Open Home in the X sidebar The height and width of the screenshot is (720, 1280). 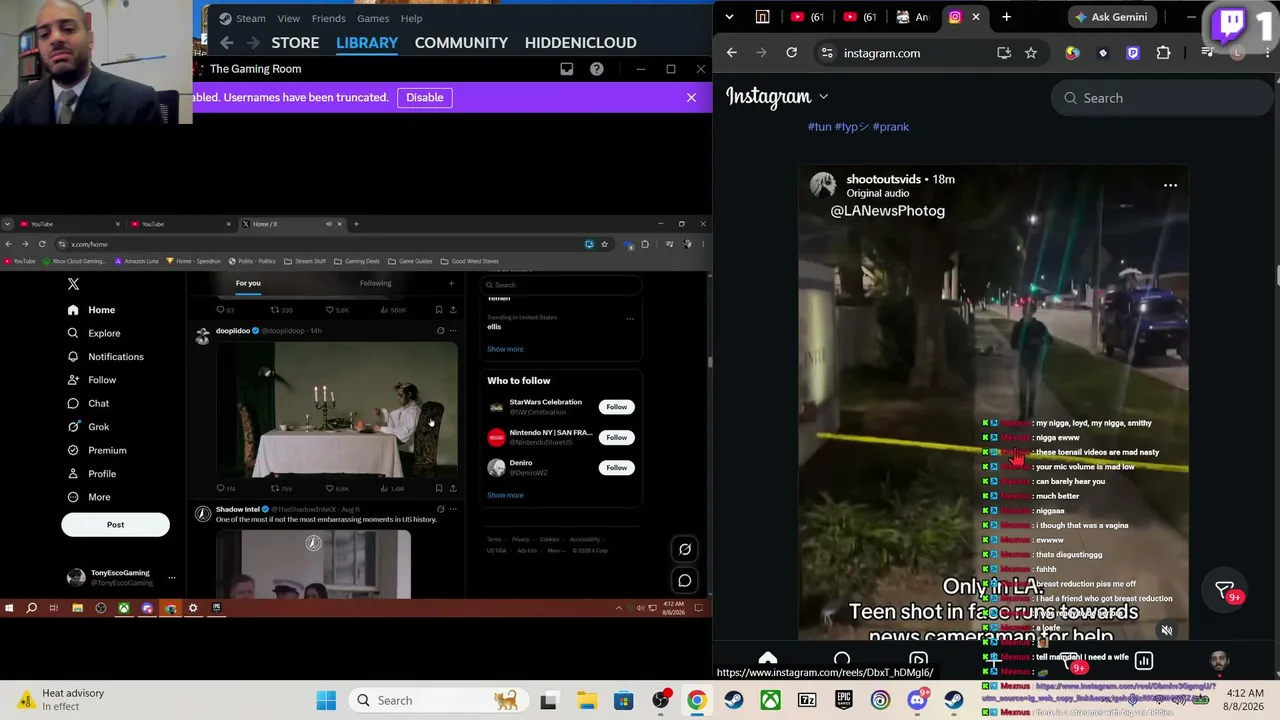point(91,310)
